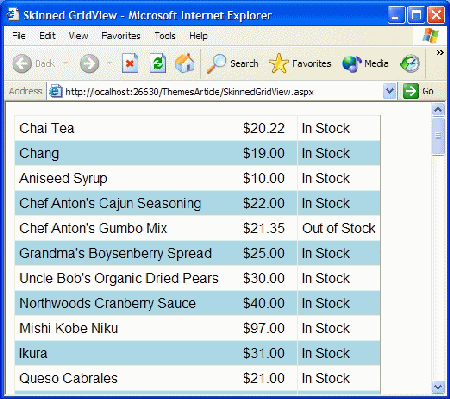This screenshot has height=399, width=450.
Task: Open the File menu
Action: 19,35
